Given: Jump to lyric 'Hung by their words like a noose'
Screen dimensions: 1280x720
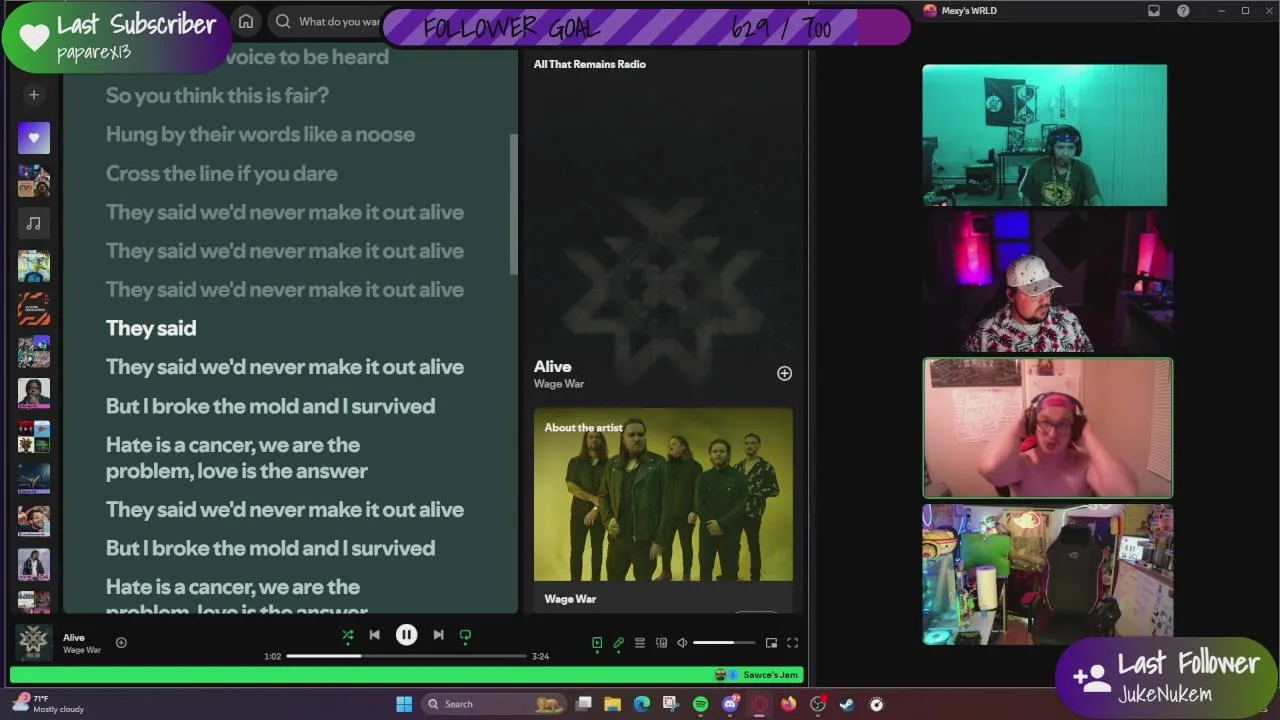Looking at the screenshot, I should [x=260, y=134].
